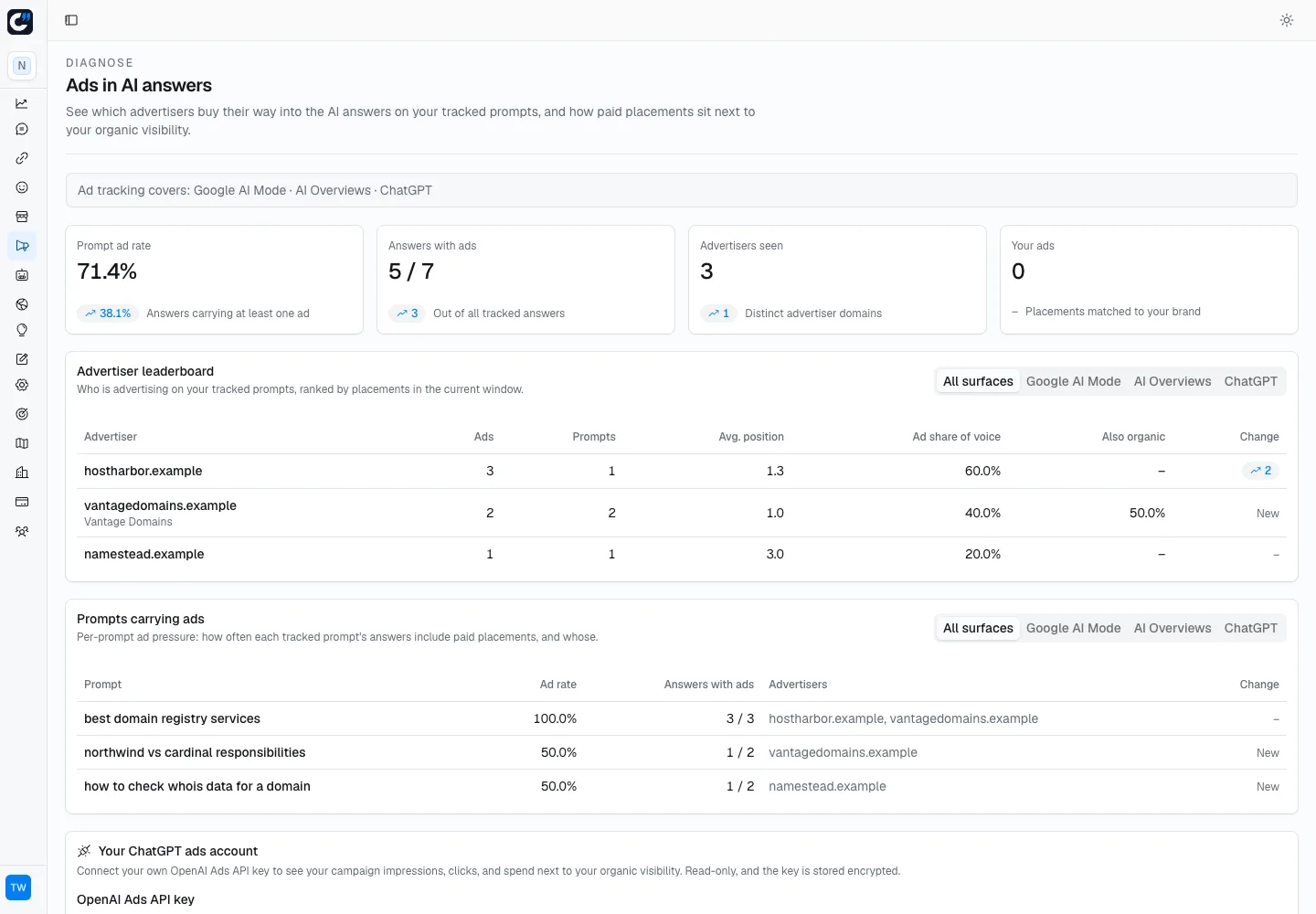1316x914 pixels.
Task: Click the Ad share of voice column header
Action: tap(956, 437)
